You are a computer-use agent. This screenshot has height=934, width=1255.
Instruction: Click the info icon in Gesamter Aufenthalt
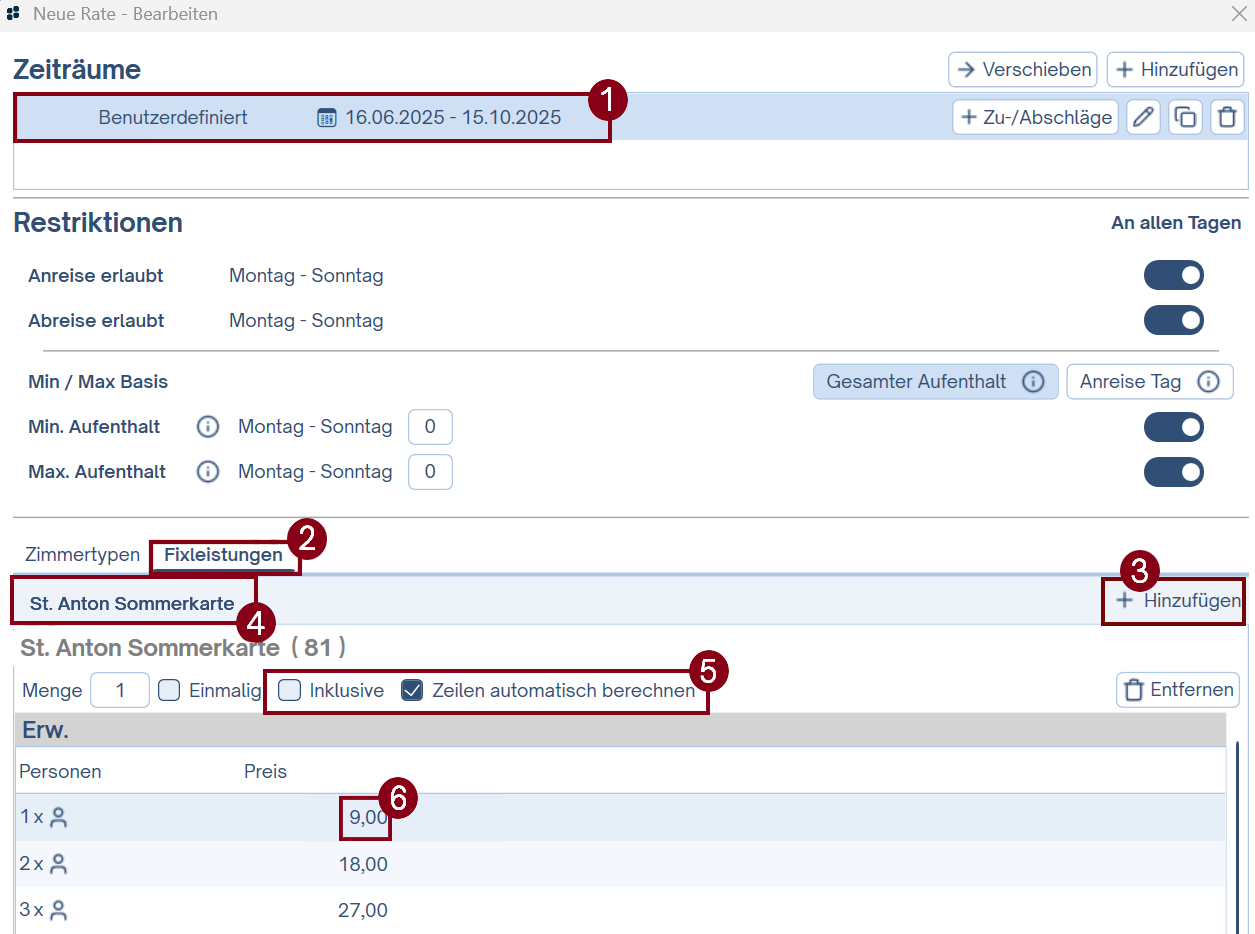pyautogui.click(x=1033, y=382)
